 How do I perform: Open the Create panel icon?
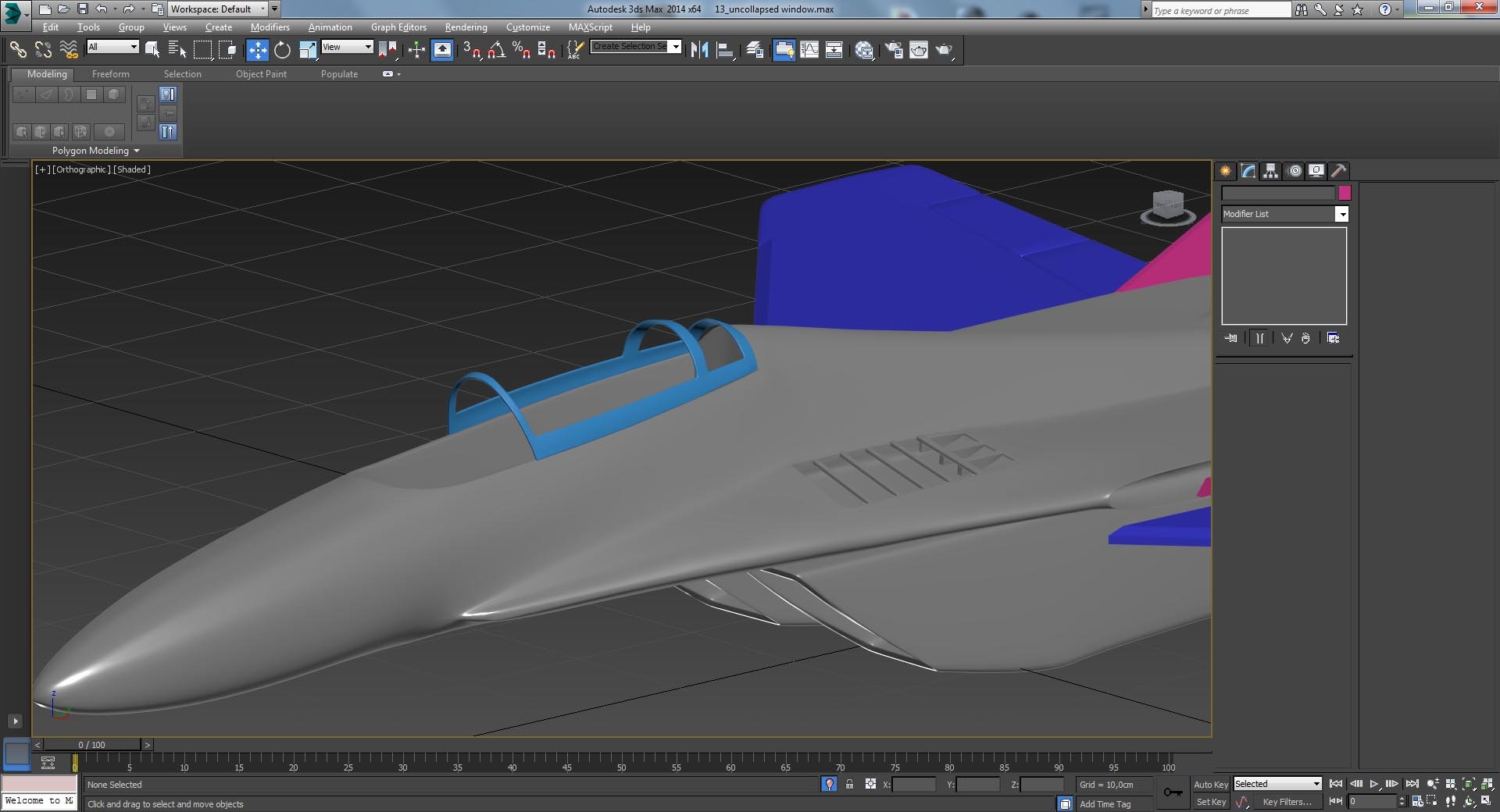tap(1225, 171)
